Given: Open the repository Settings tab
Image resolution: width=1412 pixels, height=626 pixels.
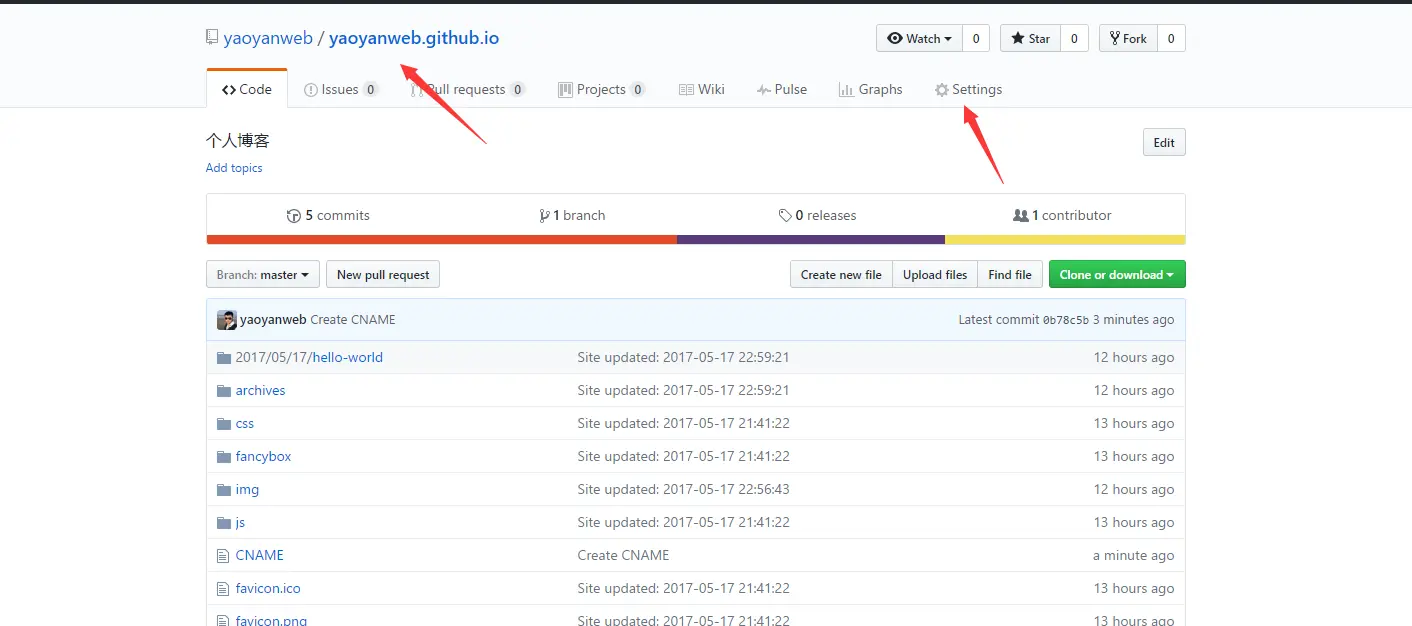Looking at the screenshot, I should tap(968, 89).
